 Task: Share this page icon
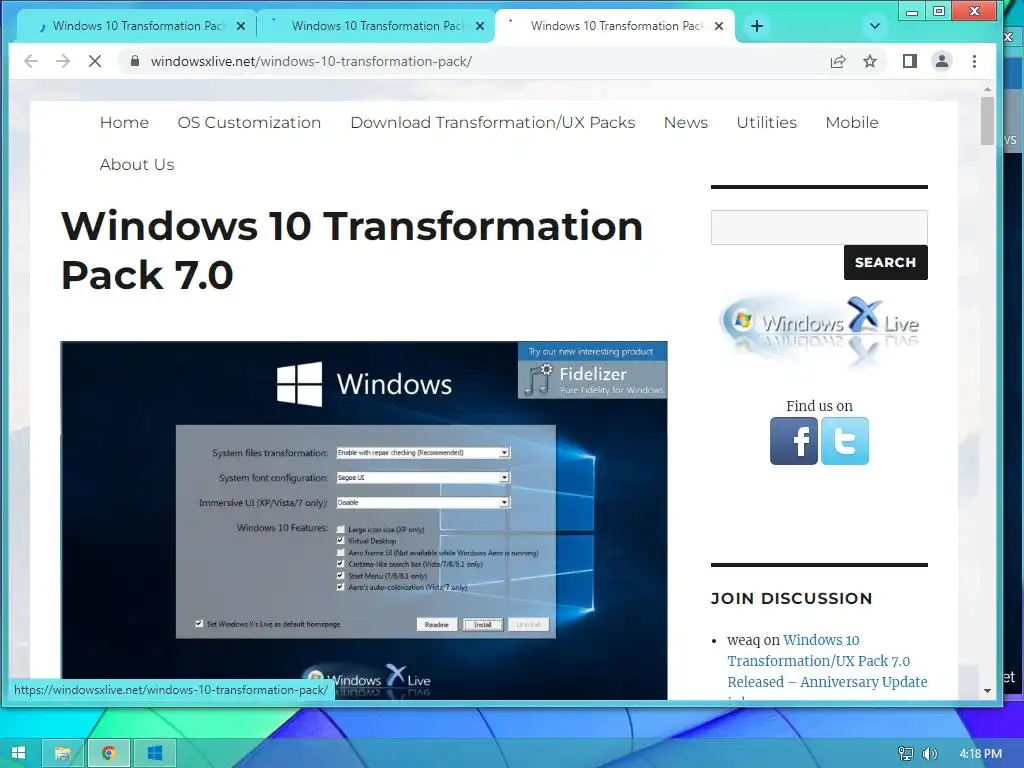(838, 61)
